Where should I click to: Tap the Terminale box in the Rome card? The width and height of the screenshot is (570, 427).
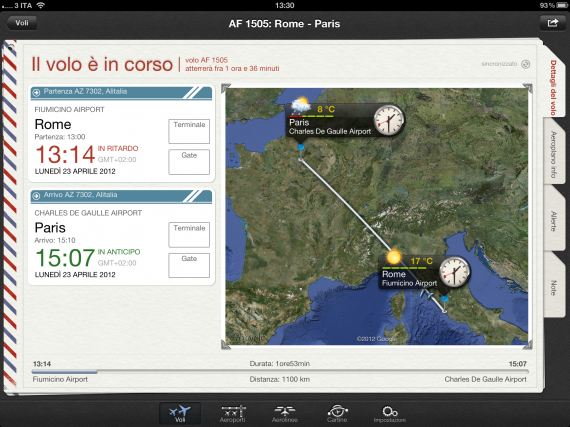coord(189,131)
